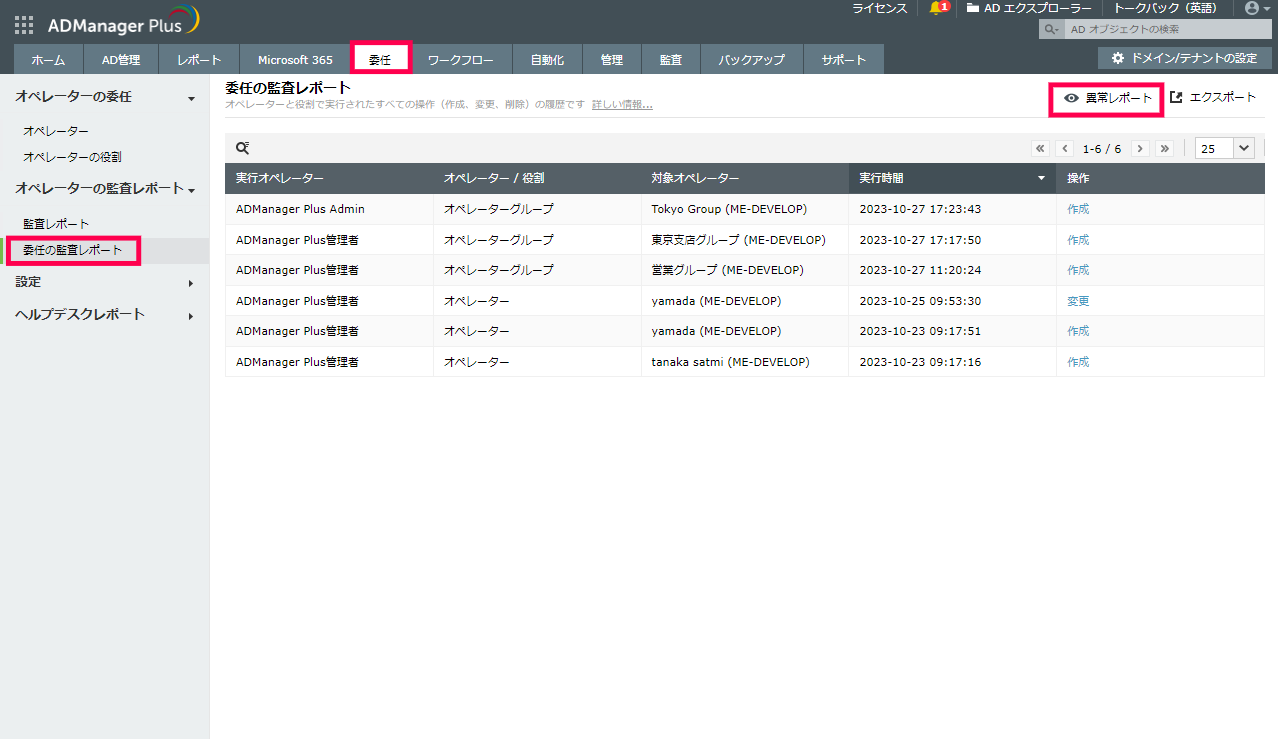Click the エクスポート export button

tap(1213, 98)
